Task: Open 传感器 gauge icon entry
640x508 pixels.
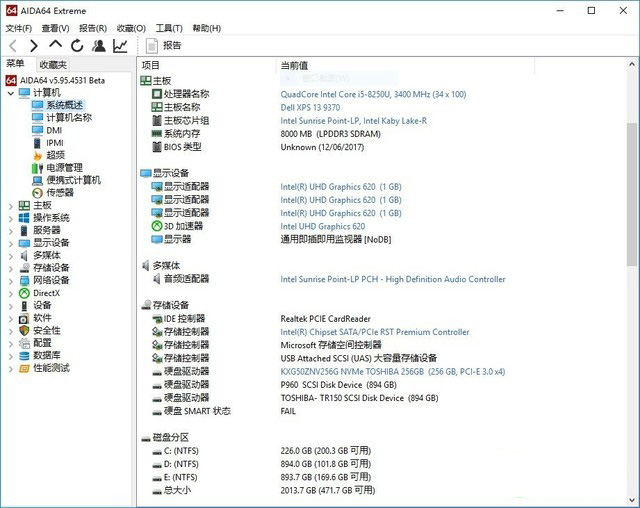Action: point(38,193)
